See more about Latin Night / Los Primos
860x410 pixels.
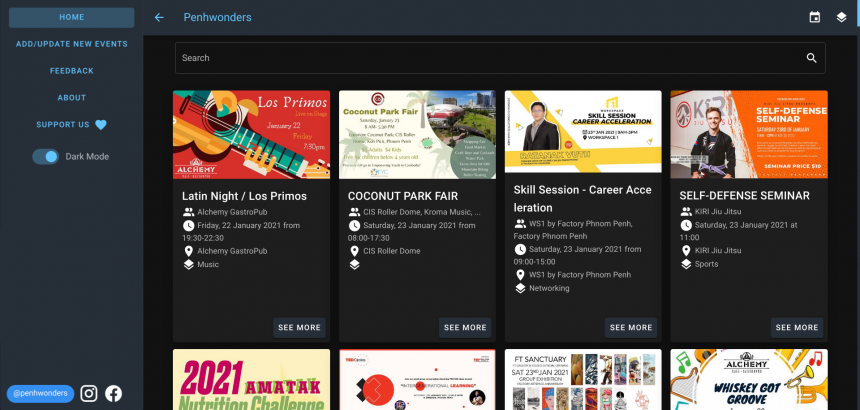coord(299,328)
